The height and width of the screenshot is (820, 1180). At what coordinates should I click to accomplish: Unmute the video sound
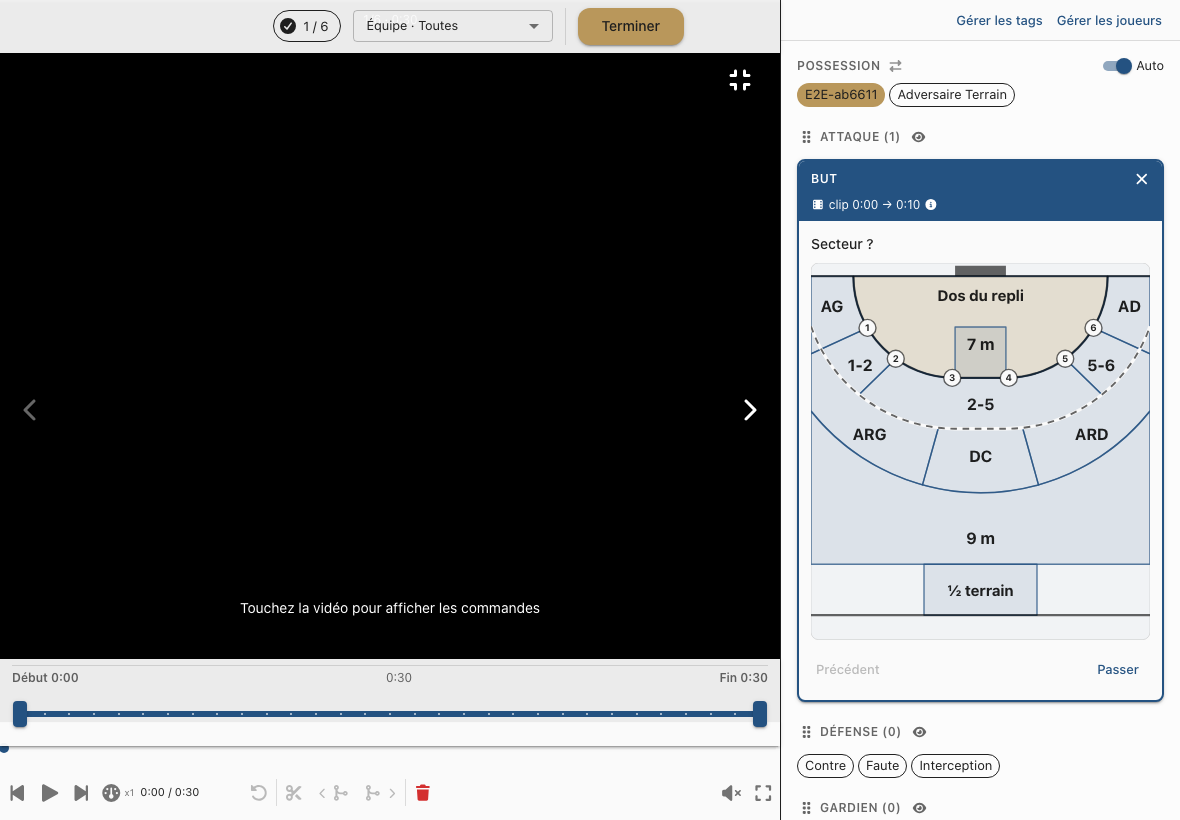tap(731, 793)
